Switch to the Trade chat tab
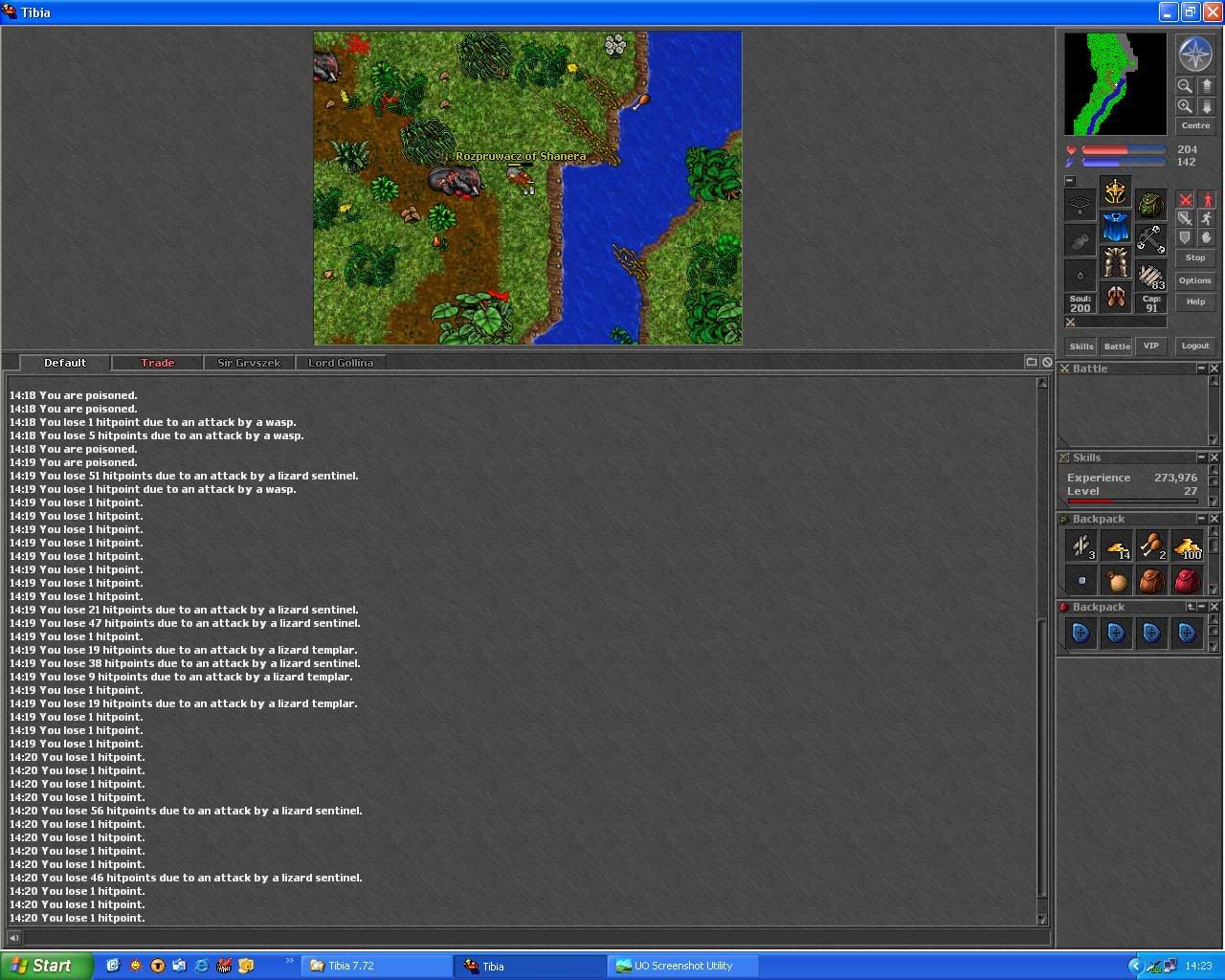The width and height of the screenshot is (1225, 980). (158, 363)
